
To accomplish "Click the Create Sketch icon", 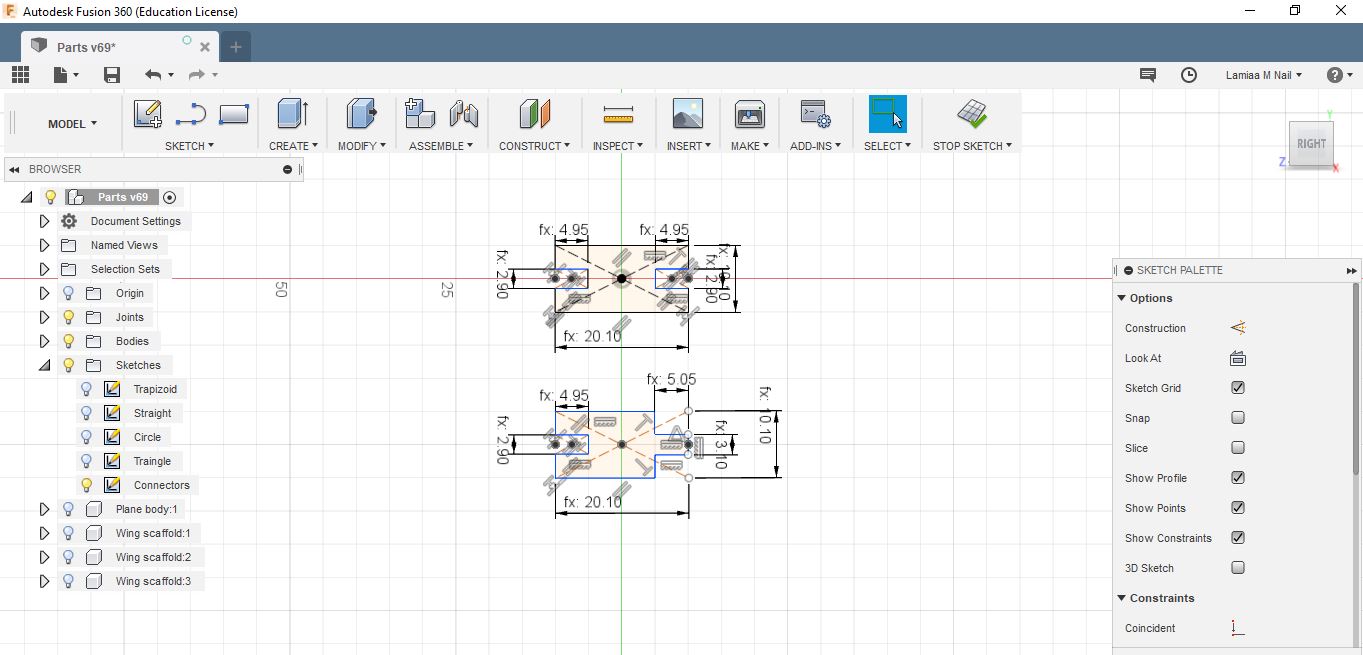I will (x=147, y=114).
